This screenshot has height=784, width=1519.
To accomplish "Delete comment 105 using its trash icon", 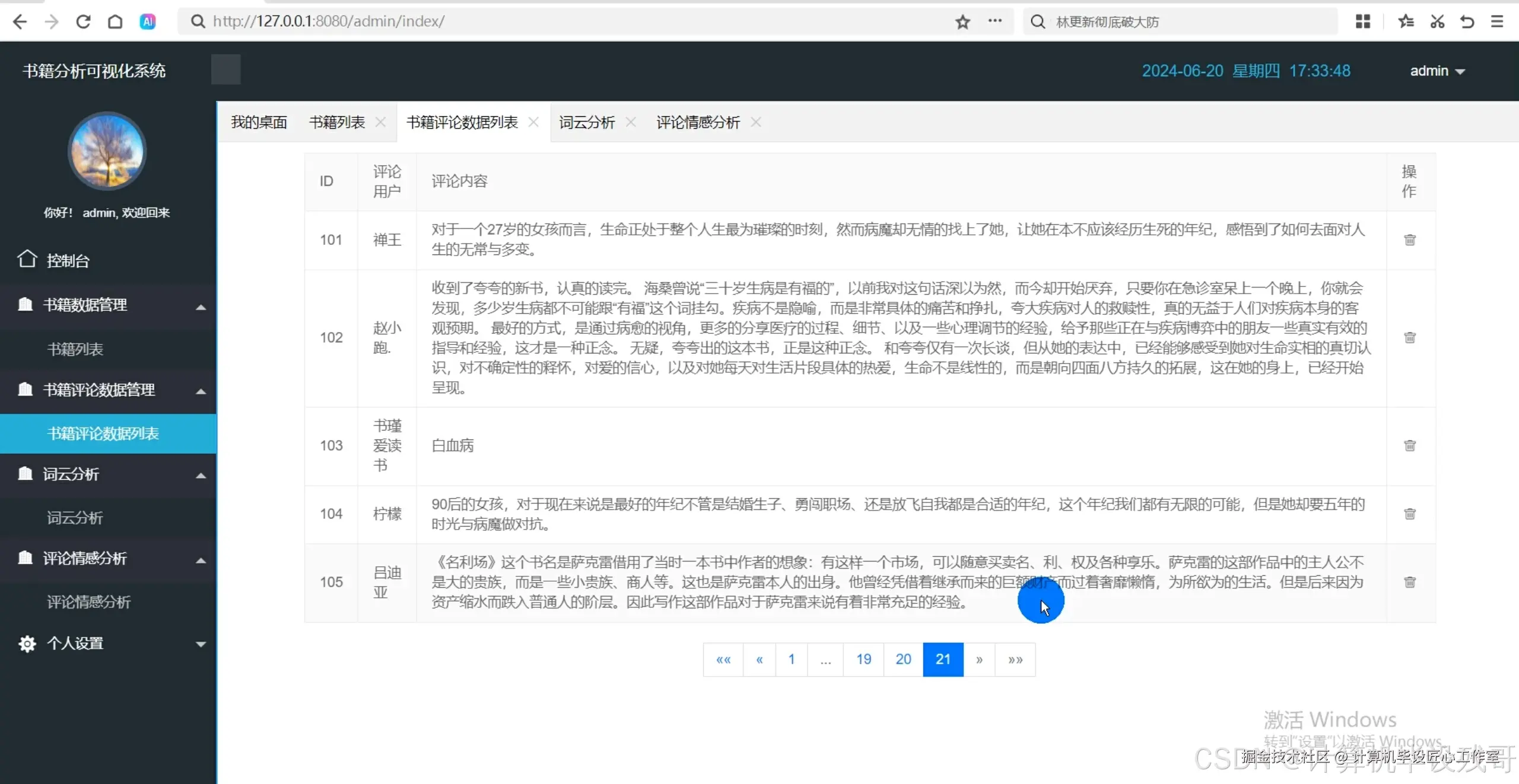I will pyautogui.click(x=1410, y=582).
